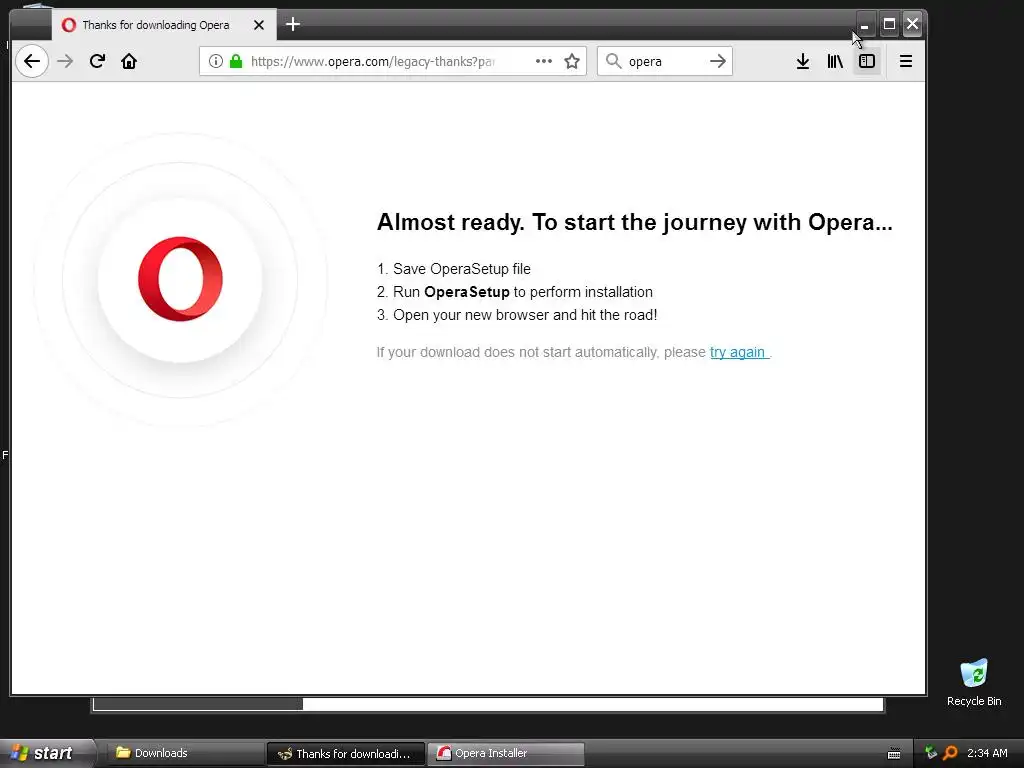Submit the opera search with arrow
The image size is (1024, 768).
(718, 61)
